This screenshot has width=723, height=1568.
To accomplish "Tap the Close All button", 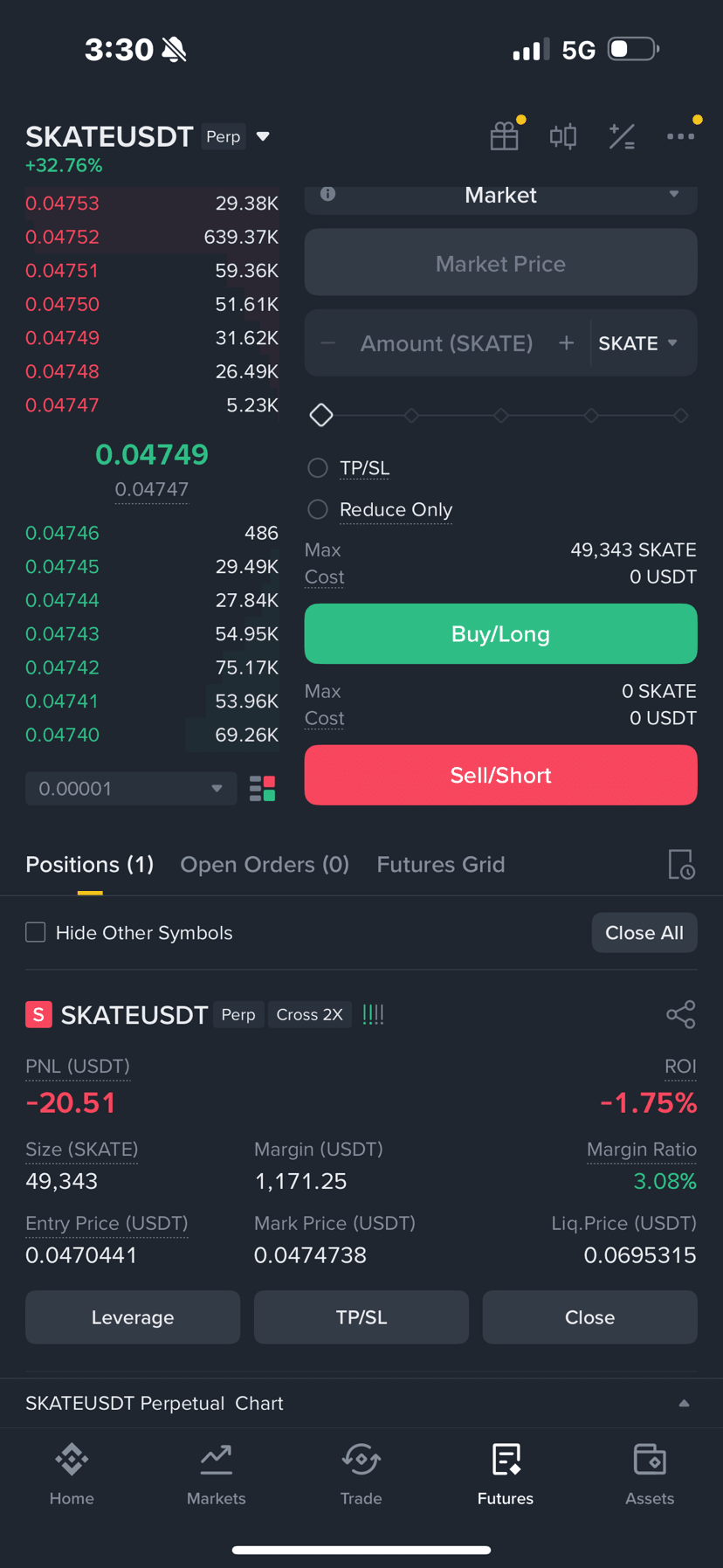I will point(644,933).
